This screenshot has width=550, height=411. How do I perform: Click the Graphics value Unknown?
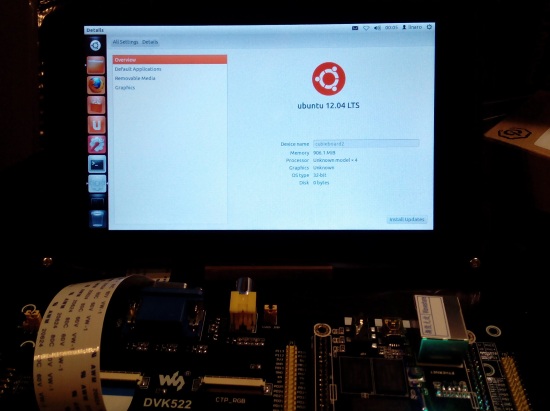tap(323, 168)
